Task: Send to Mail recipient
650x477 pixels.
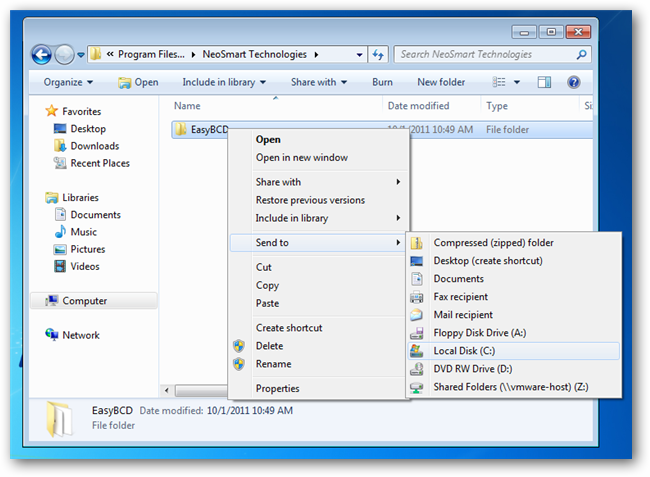Action: (514, 315)
